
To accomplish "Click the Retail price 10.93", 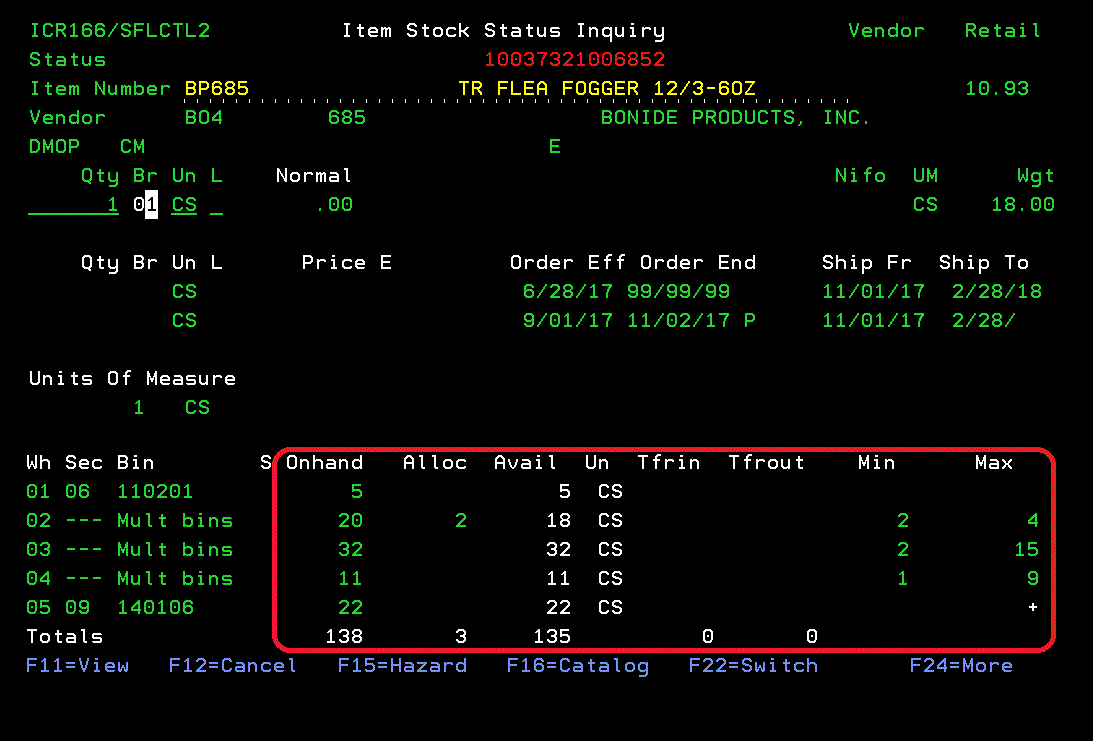I will pyautogui.click(x=996, y=89).
